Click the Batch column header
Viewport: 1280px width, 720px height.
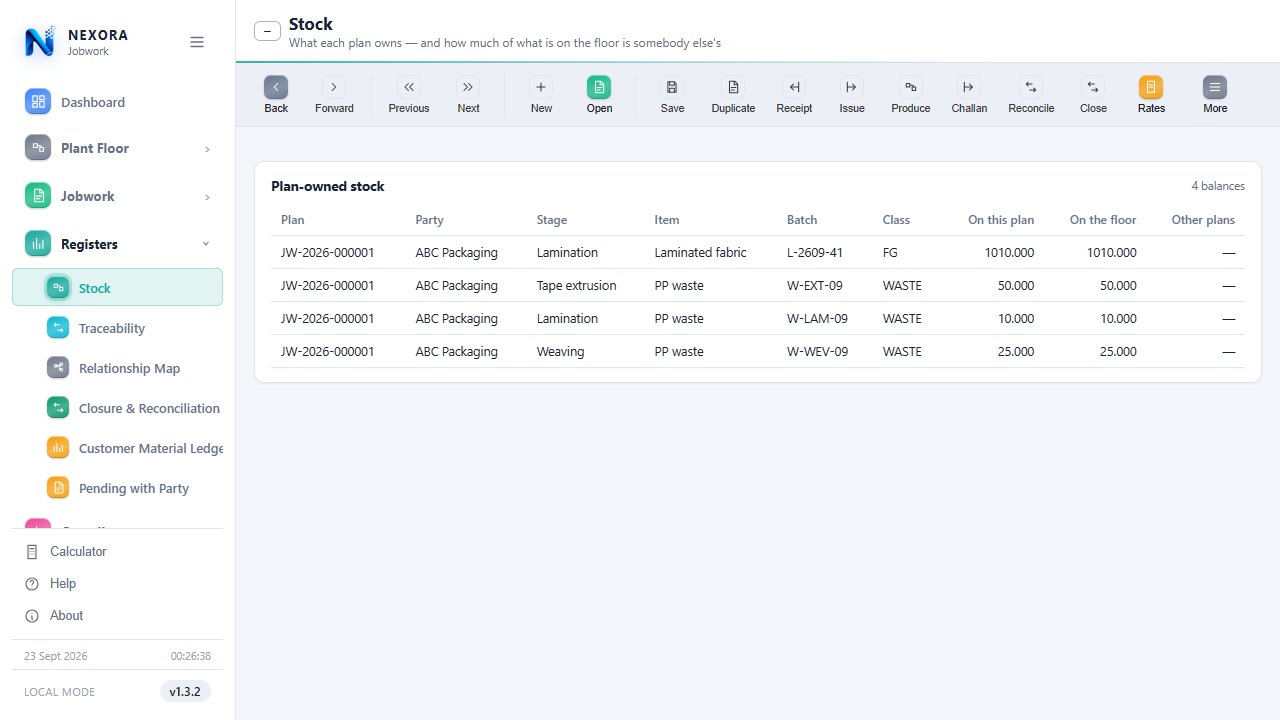coord(802,220)
